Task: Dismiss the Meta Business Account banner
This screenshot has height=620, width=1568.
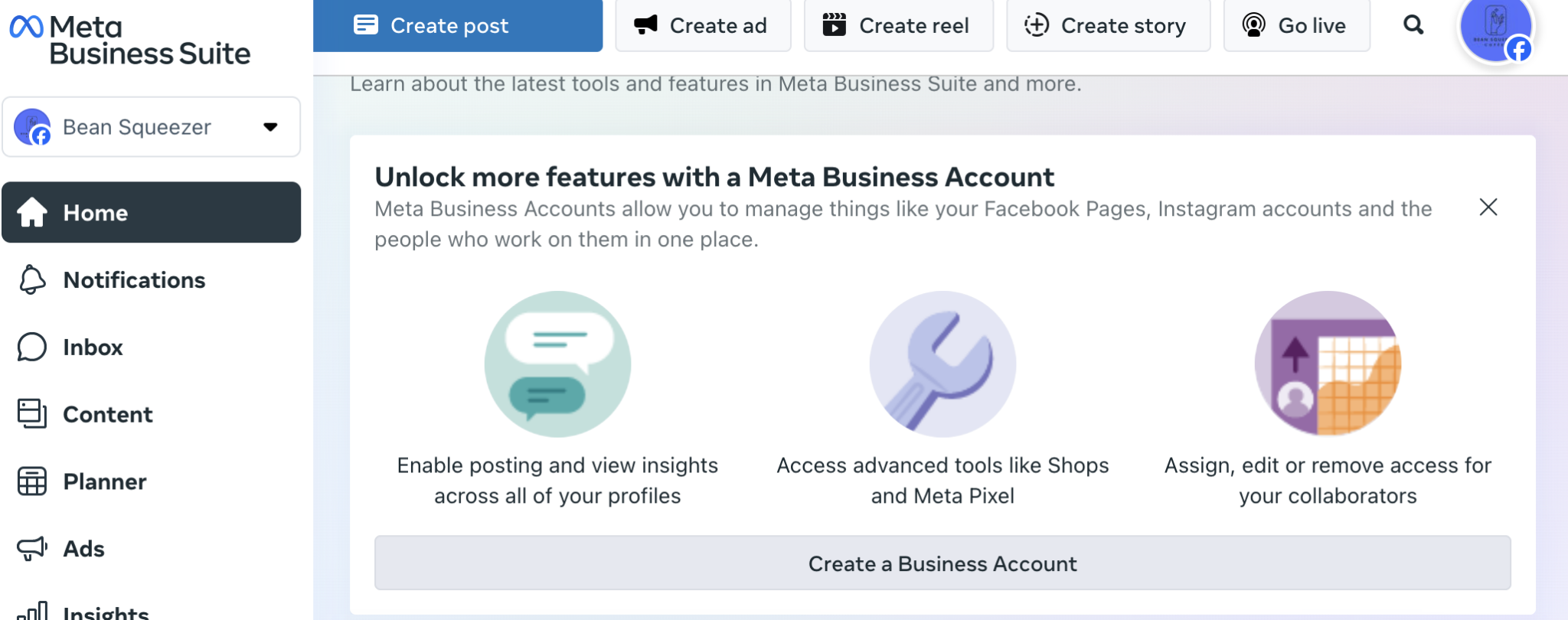Action: [1488, 207]
